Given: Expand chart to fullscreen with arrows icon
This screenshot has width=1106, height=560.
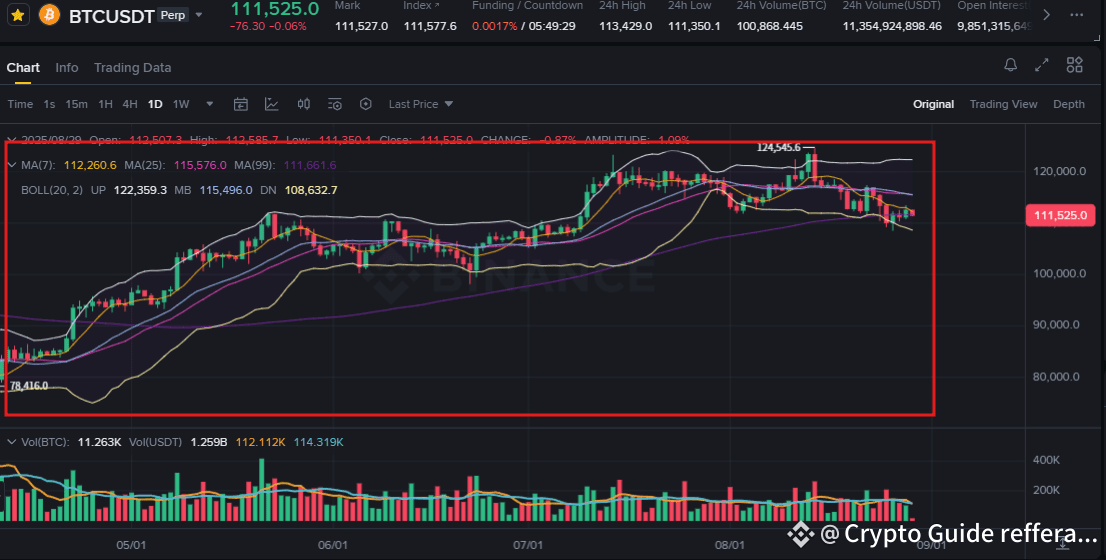Looking at the screenshot, I should coord(1042,66).
